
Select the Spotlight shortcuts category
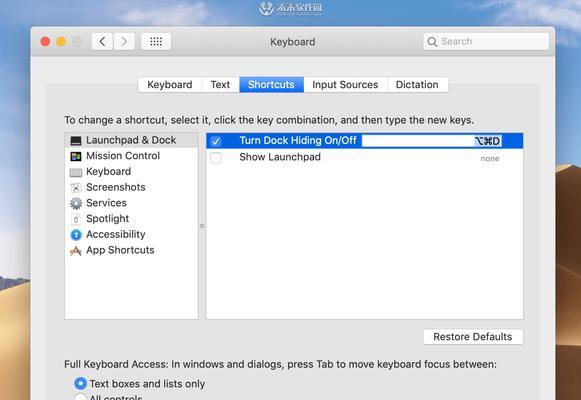pos(107,219)
